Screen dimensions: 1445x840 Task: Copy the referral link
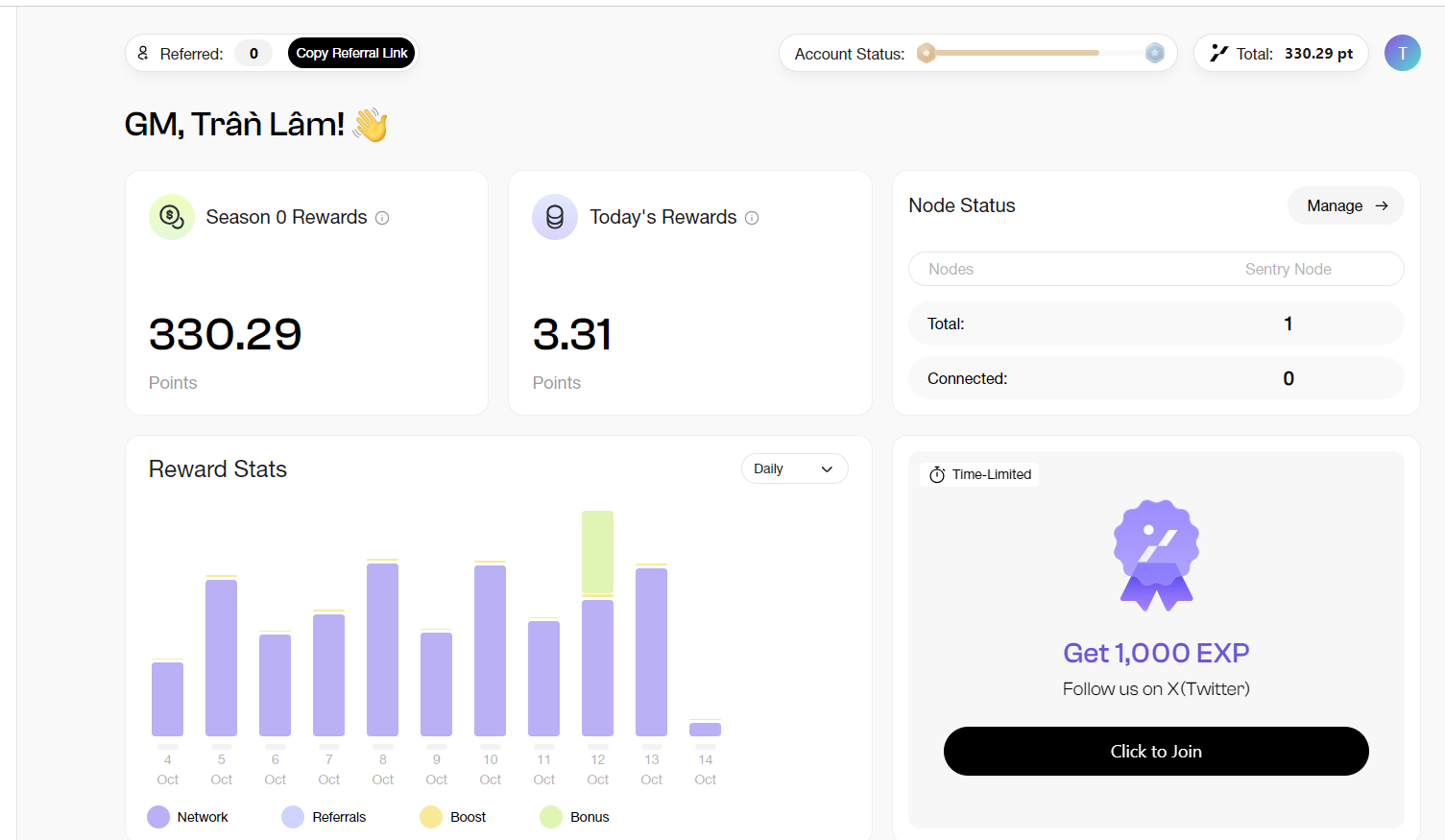351,53
